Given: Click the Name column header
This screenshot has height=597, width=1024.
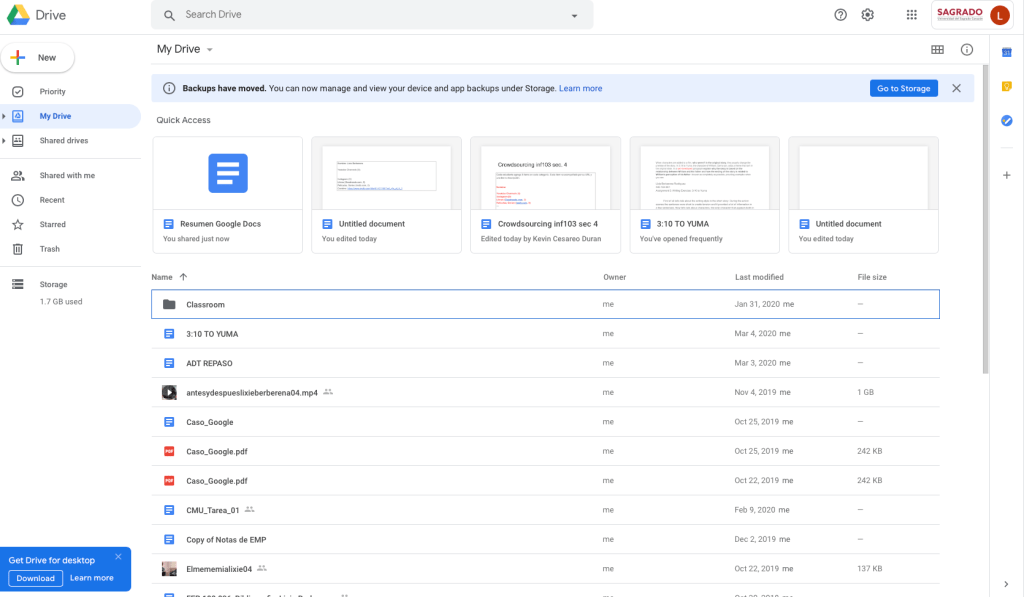Looking at the screenshot, I should tap(162, 277).
